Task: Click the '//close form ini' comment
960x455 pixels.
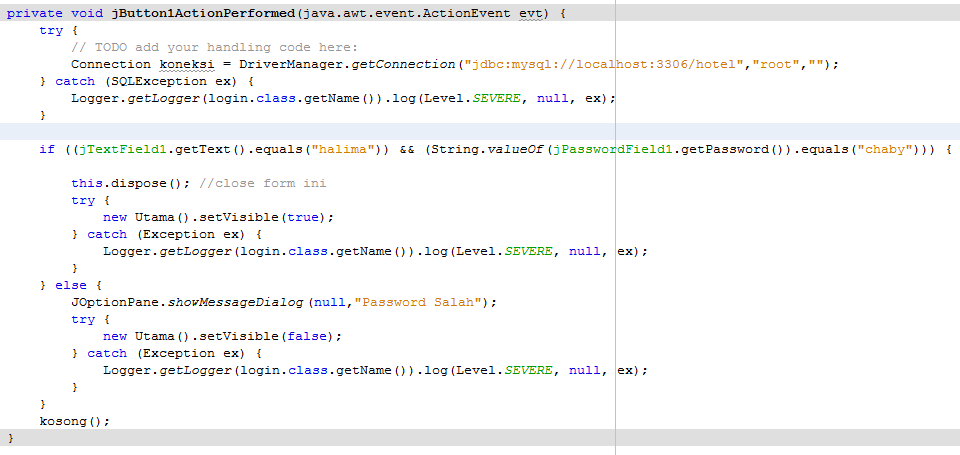Action: click(263, 184)
